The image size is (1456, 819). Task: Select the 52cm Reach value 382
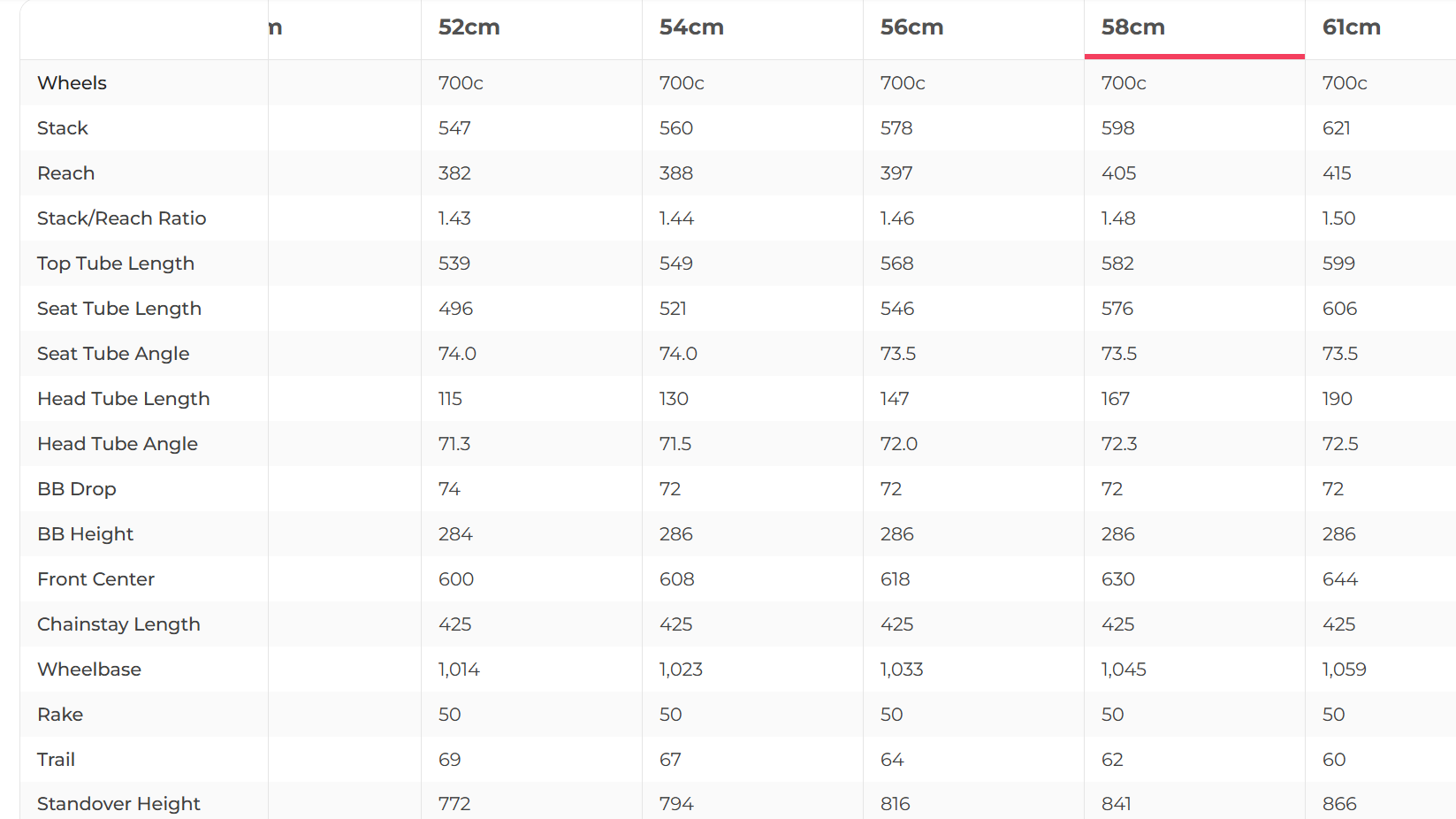454,173
